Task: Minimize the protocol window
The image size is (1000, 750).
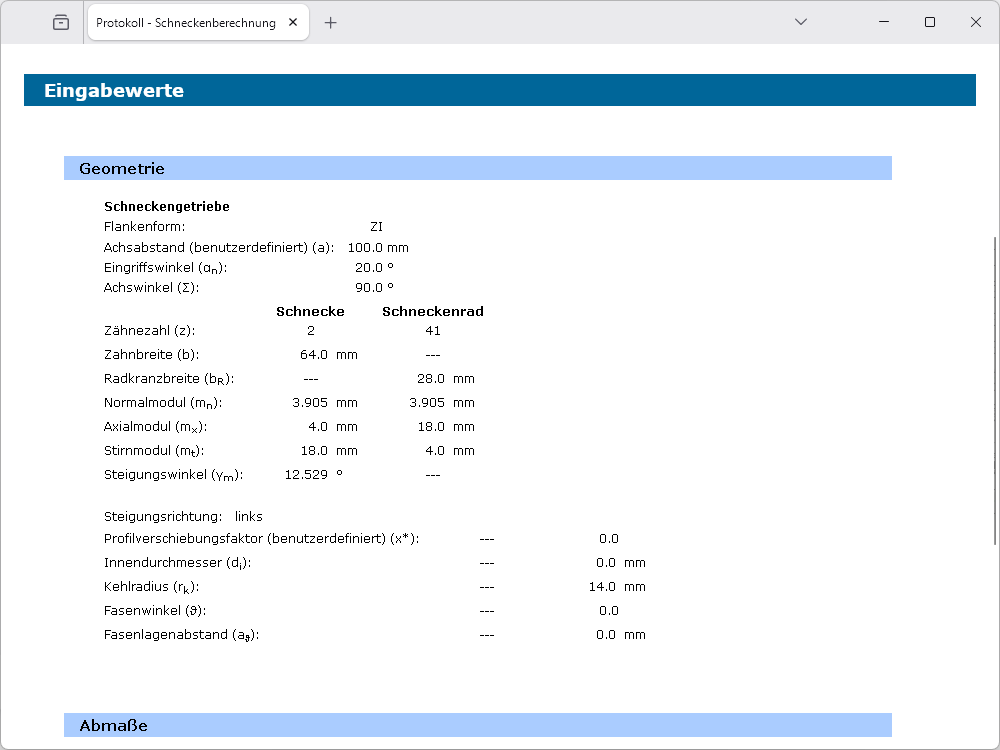Action: pos(883,22)
